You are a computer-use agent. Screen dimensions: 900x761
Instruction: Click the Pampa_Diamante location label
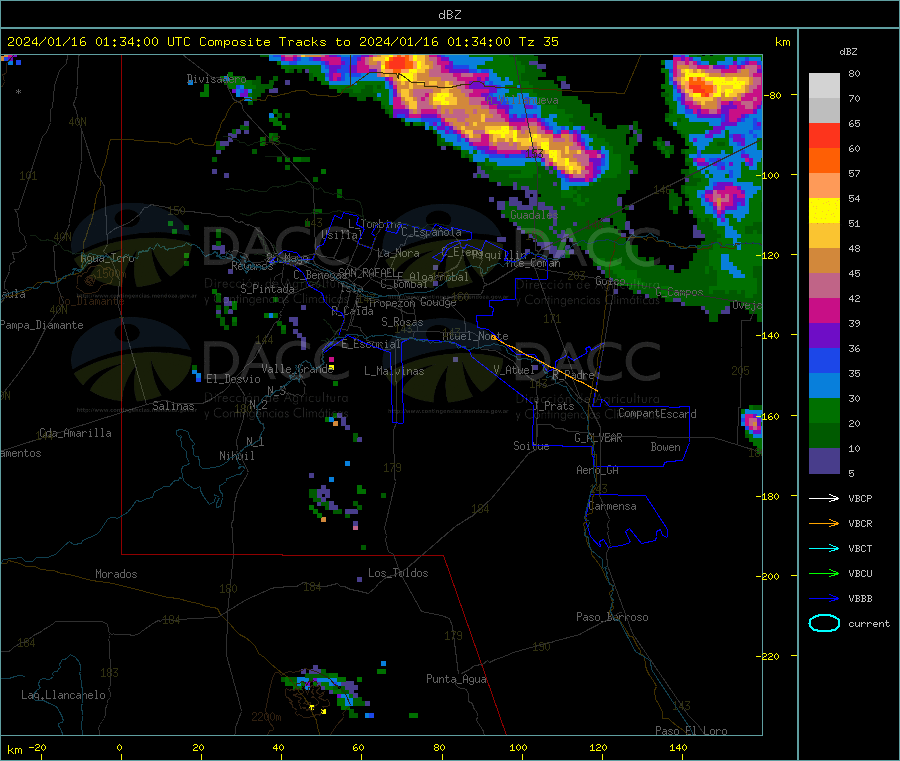(41, 325)
